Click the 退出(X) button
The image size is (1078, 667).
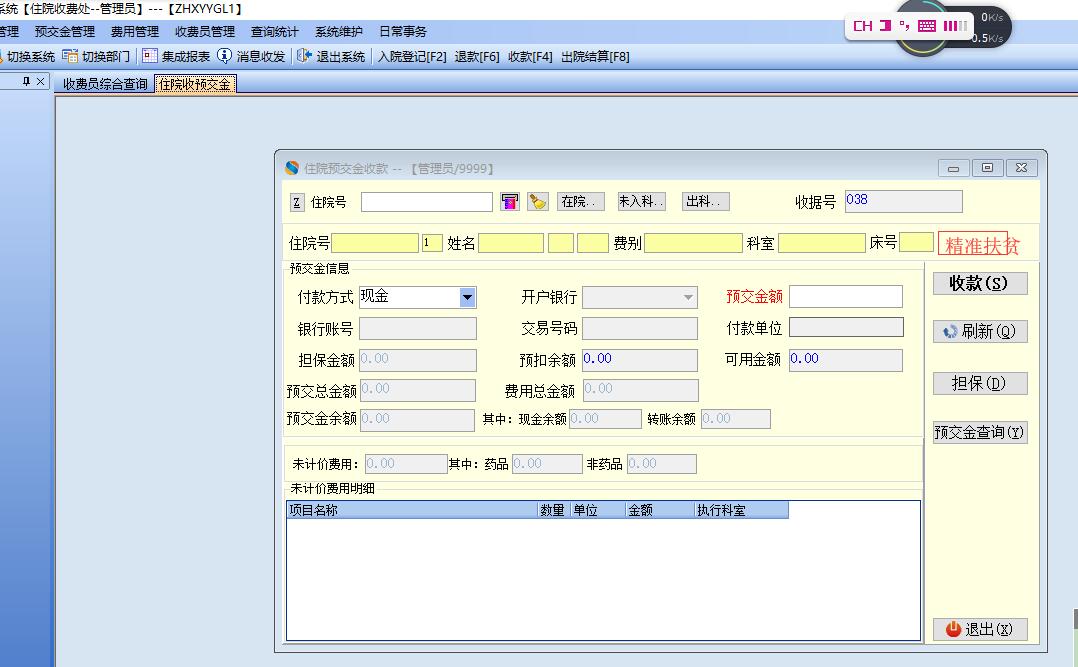(980, 629)
